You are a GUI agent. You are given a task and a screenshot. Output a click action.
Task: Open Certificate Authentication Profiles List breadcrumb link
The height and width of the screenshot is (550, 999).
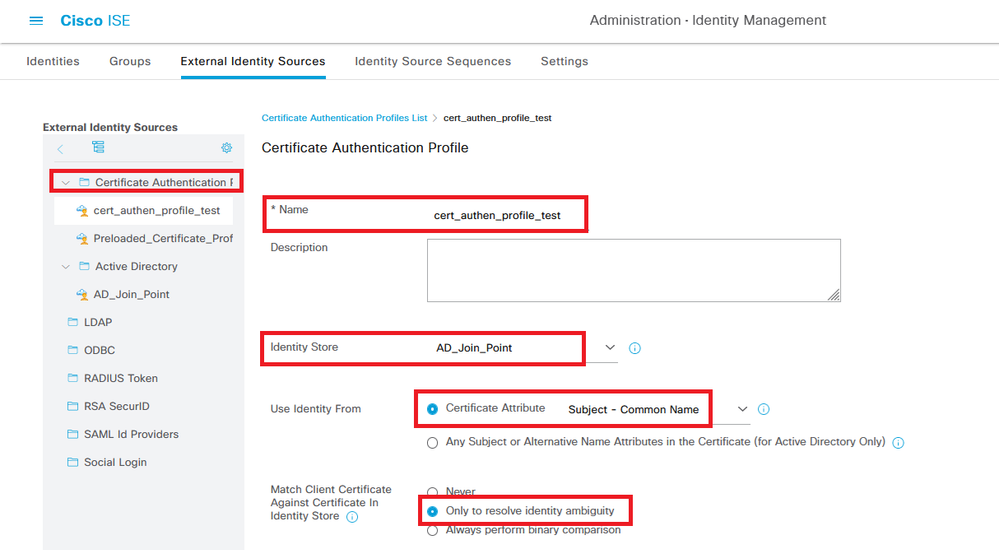[344, 118]
